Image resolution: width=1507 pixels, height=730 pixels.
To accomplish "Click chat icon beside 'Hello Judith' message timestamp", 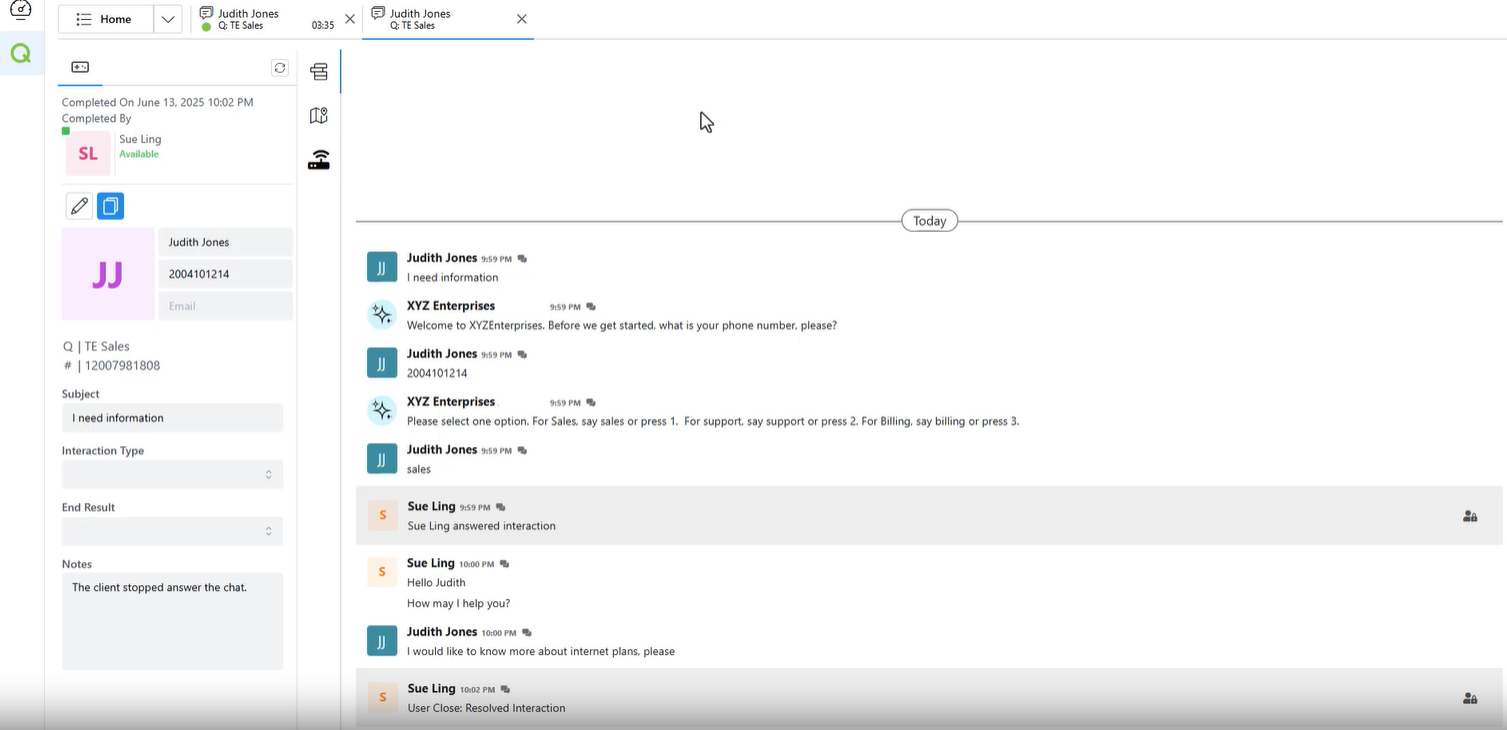I will point(504,564).
